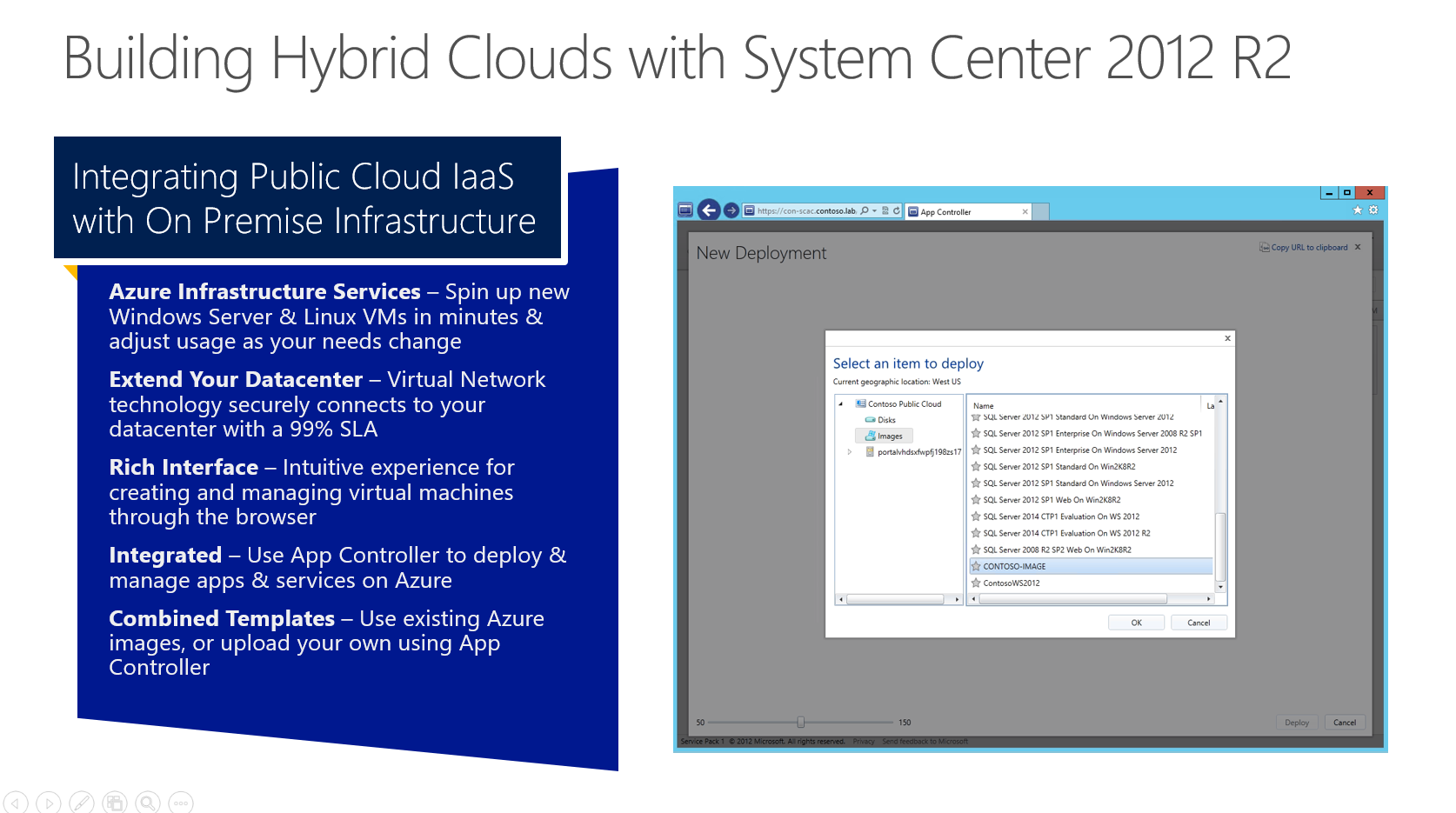The image size is (1456, 813).
Task: Select the Disks tree node
Action: [881, 420]
